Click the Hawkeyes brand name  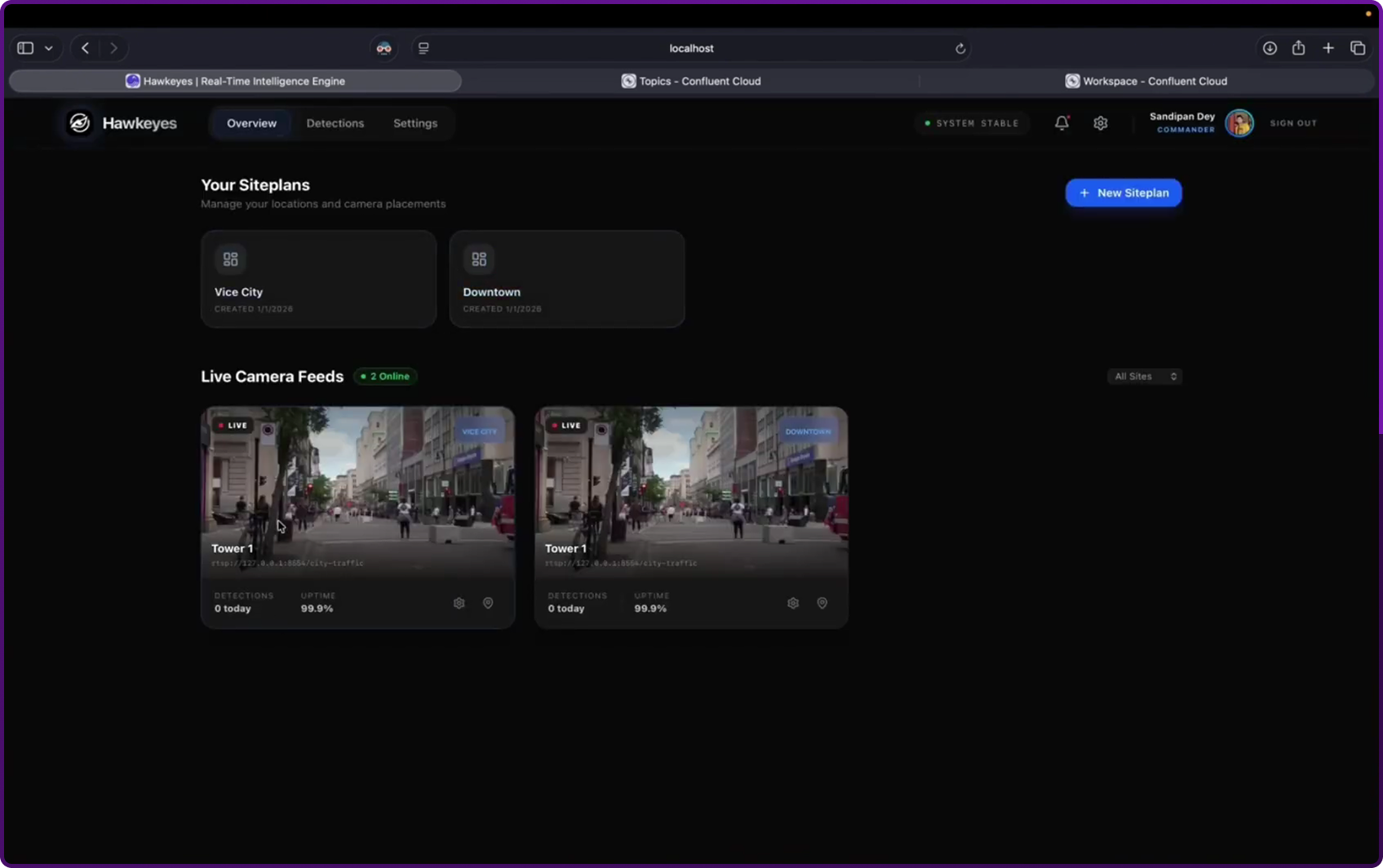click(140, 123)
